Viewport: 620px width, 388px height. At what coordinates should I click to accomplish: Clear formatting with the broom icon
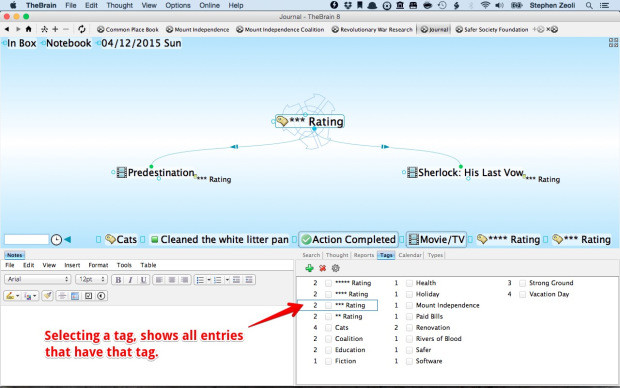48,296
